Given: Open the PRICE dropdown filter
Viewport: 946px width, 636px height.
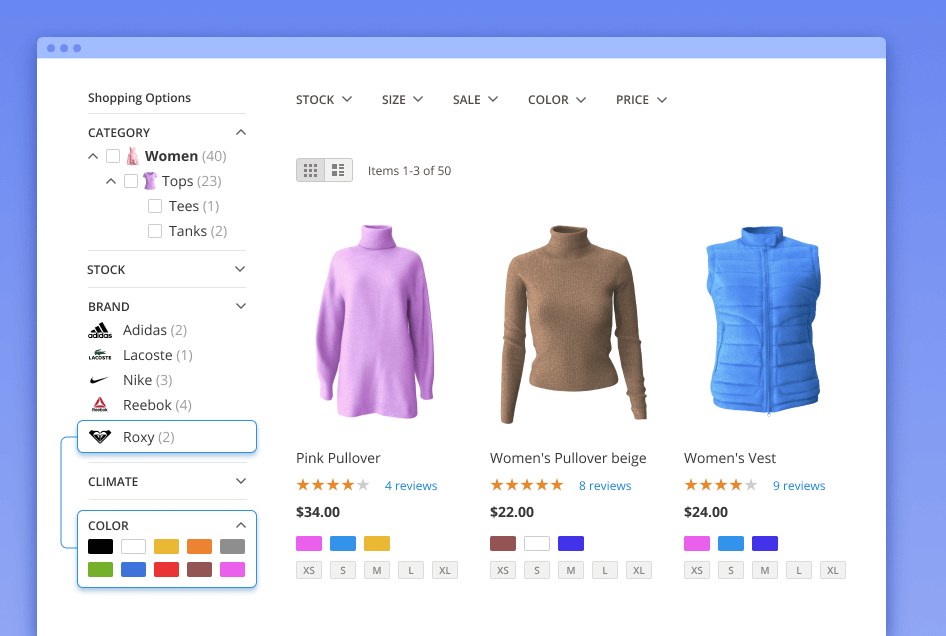Looking at the screenshot, I should click(x=641, y=100).
